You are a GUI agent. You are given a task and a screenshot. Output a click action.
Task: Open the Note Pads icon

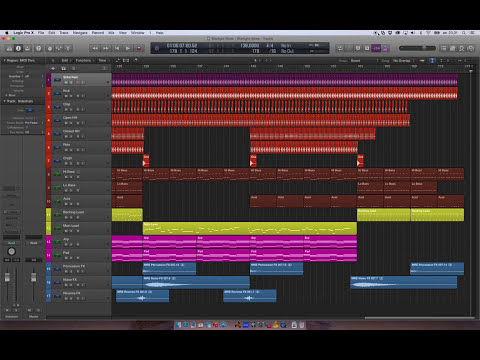(x=453, y=48)
